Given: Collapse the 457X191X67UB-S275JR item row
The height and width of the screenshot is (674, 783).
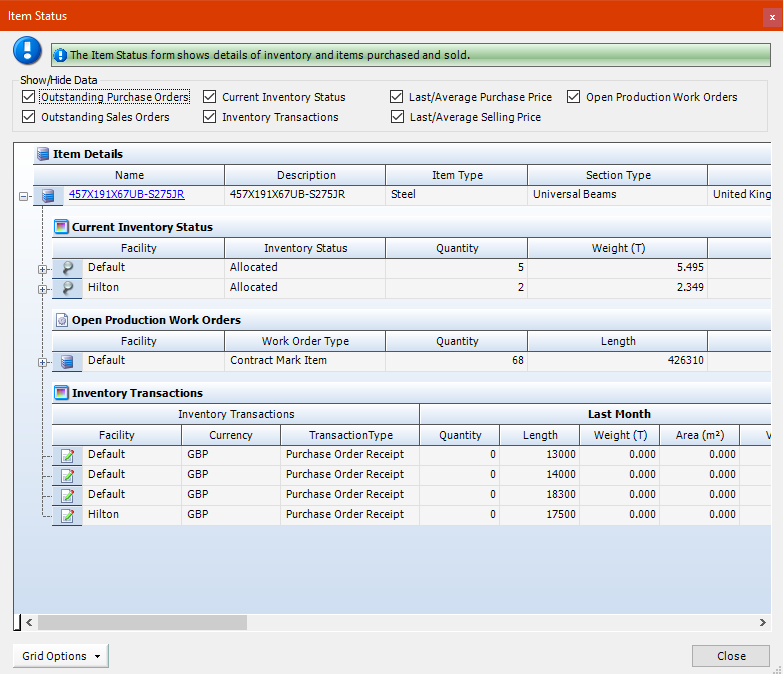Looking at the screenshot, I should click(x=23, y=196).
